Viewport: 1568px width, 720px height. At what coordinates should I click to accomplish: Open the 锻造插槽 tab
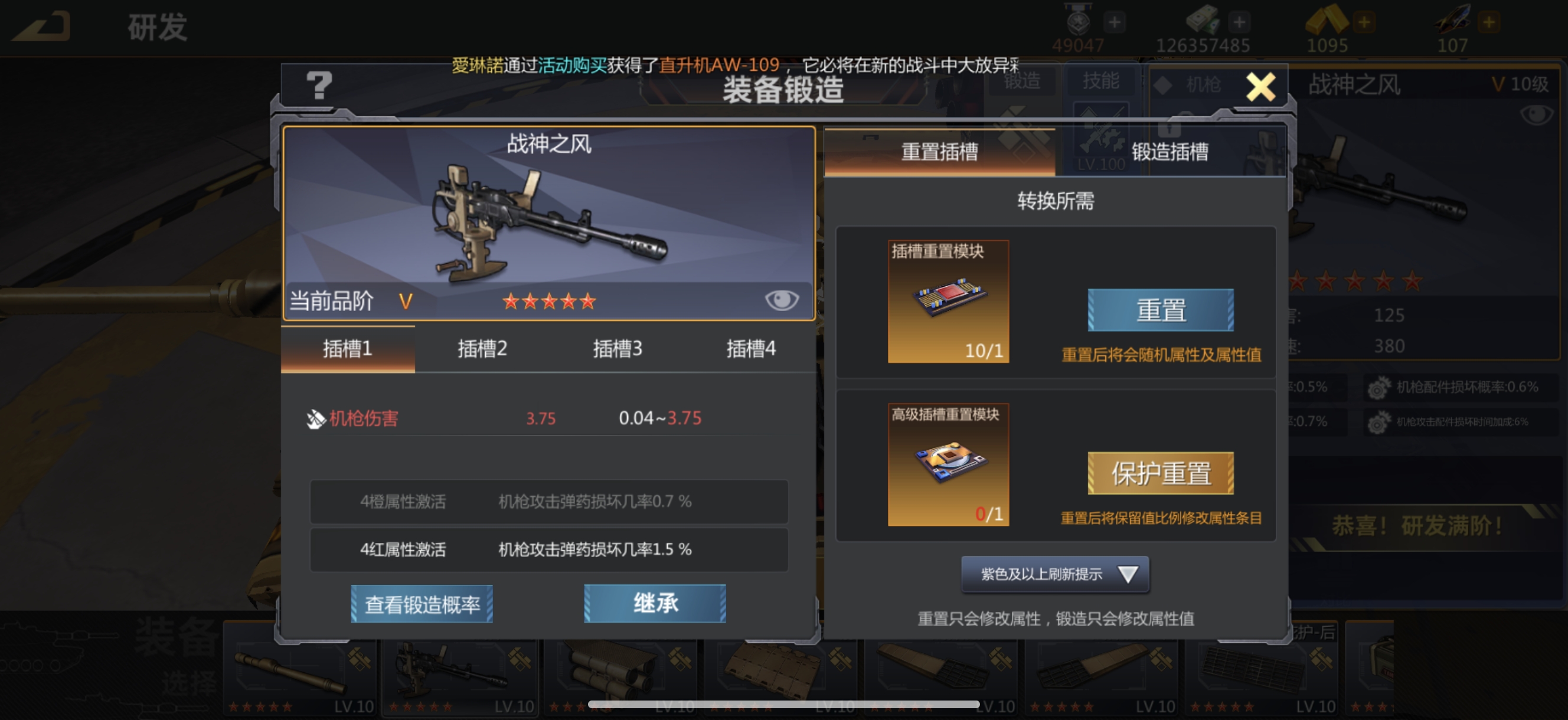tap(1170, 152)
